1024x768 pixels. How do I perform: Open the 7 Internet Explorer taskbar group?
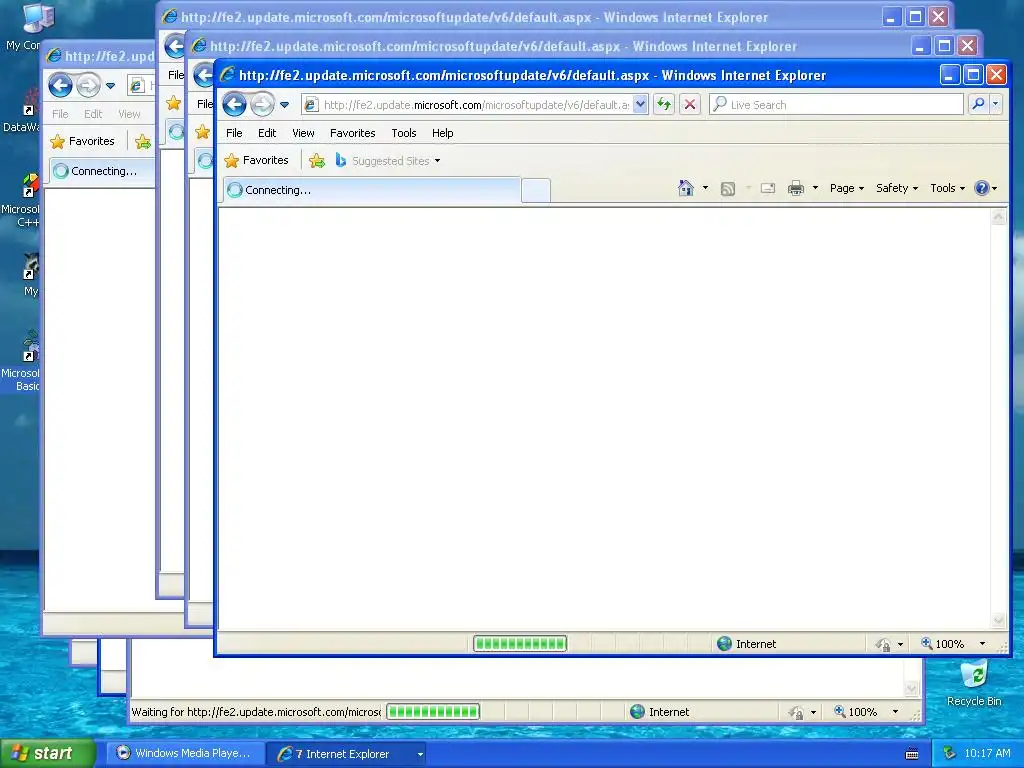[345, 754]
